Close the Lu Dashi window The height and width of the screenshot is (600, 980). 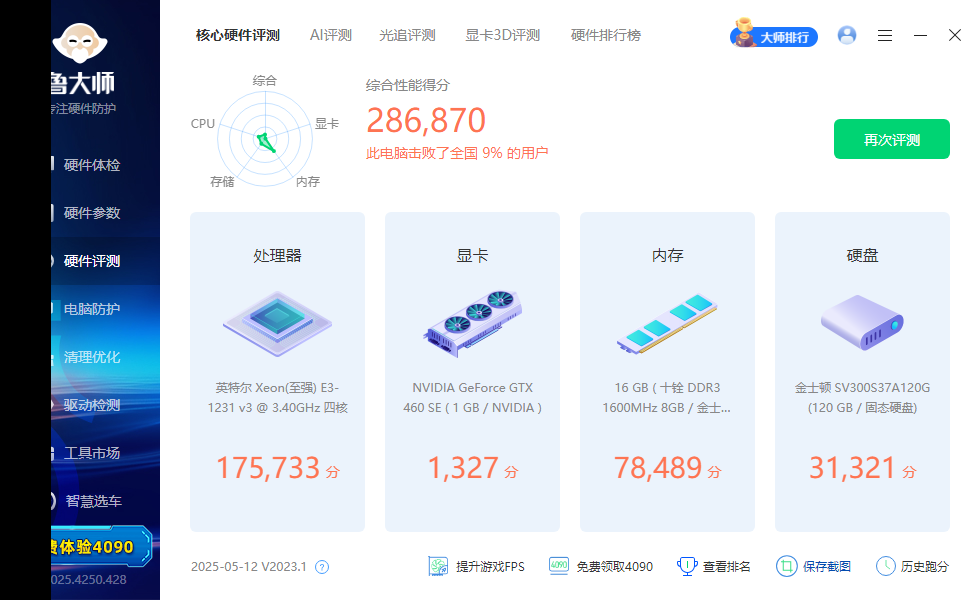(x=954, y=35)
